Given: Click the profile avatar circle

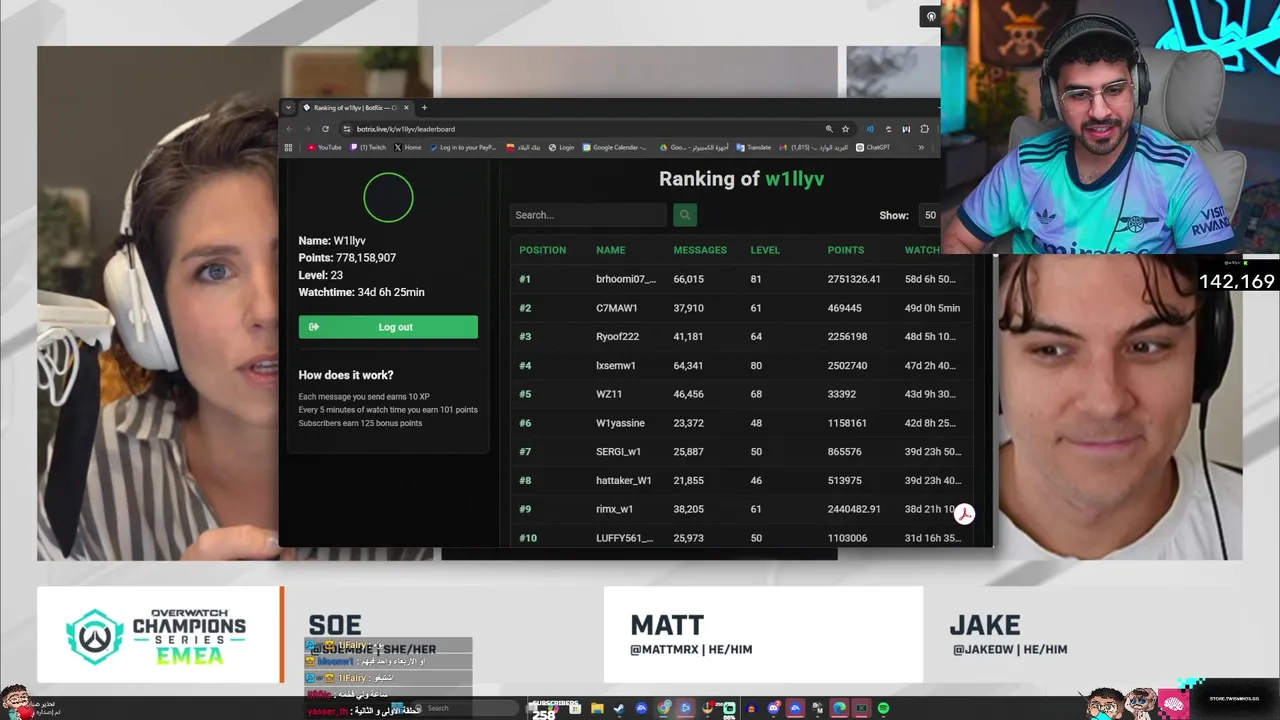Looking at the screenshot, I should click(x=388, y=197).
